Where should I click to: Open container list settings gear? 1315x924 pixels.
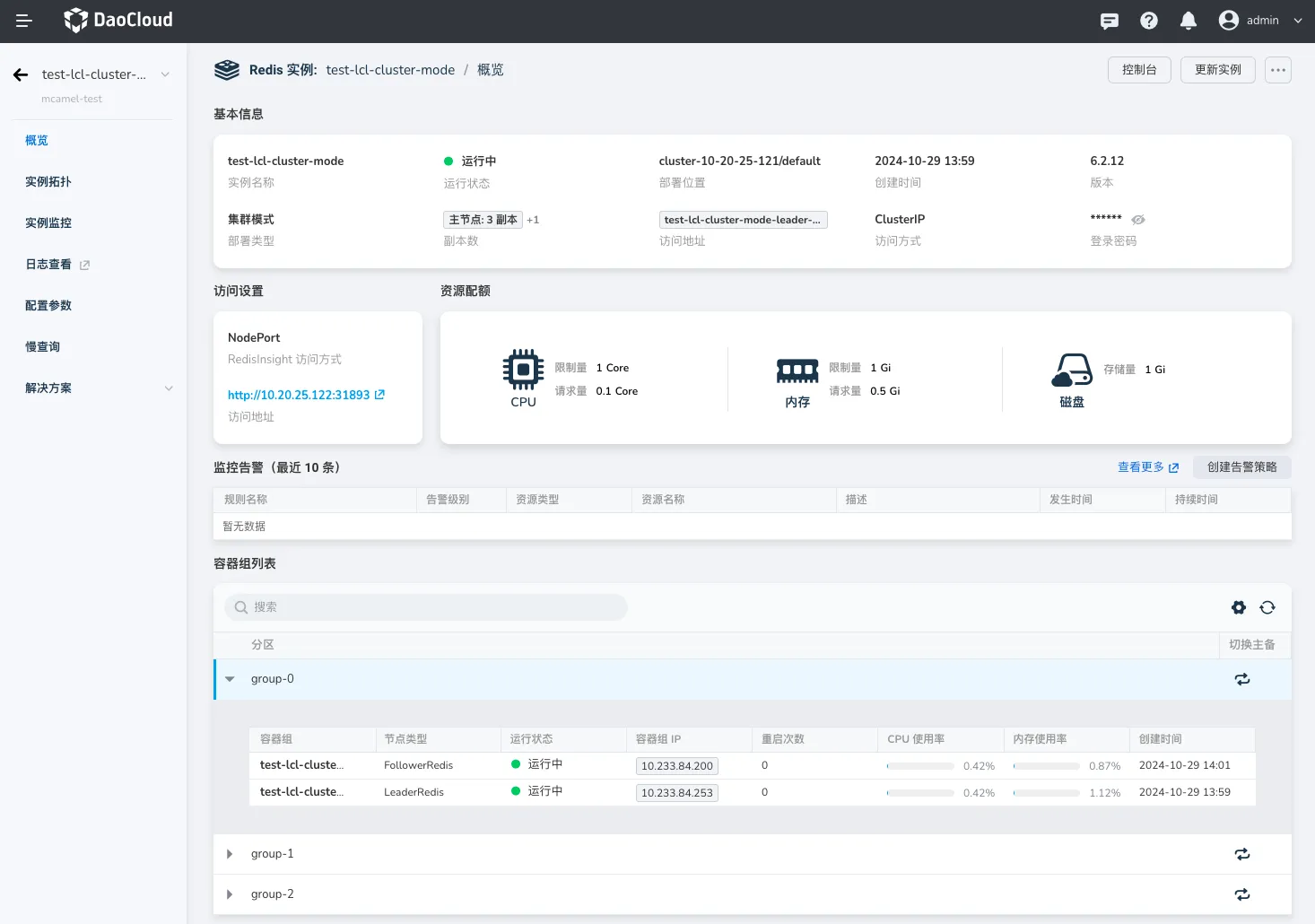[x=1239, y=607]
